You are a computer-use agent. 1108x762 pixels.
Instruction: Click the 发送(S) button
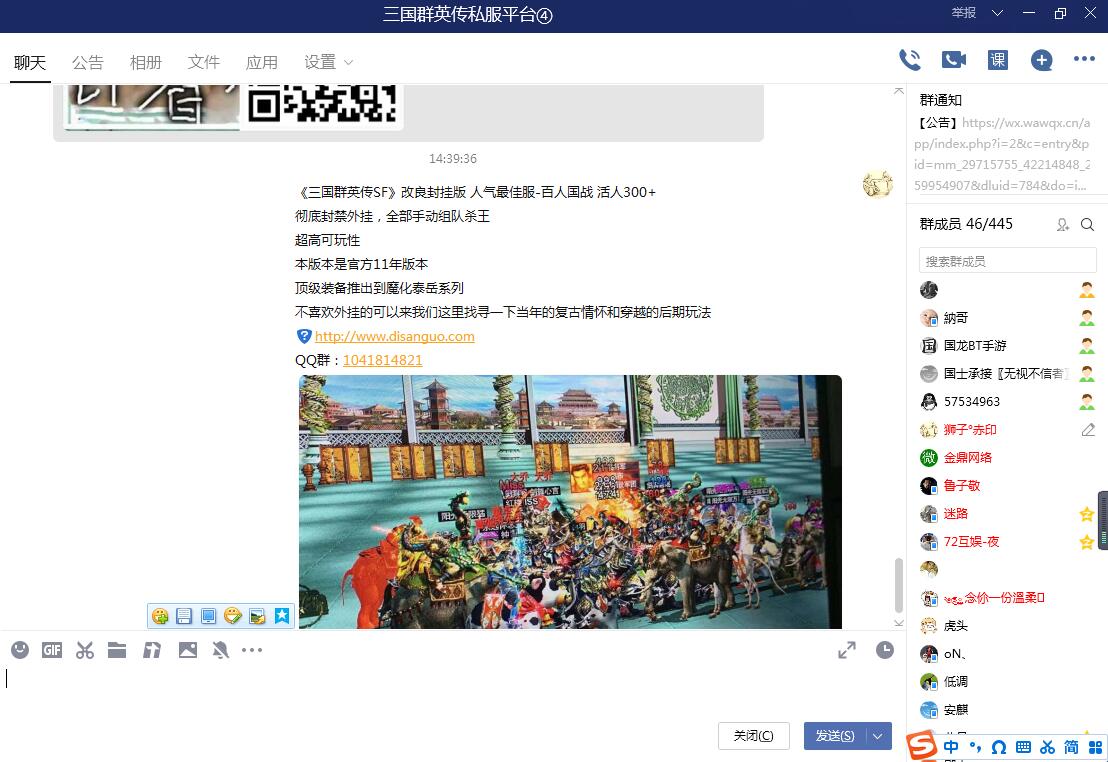point(835,736)
